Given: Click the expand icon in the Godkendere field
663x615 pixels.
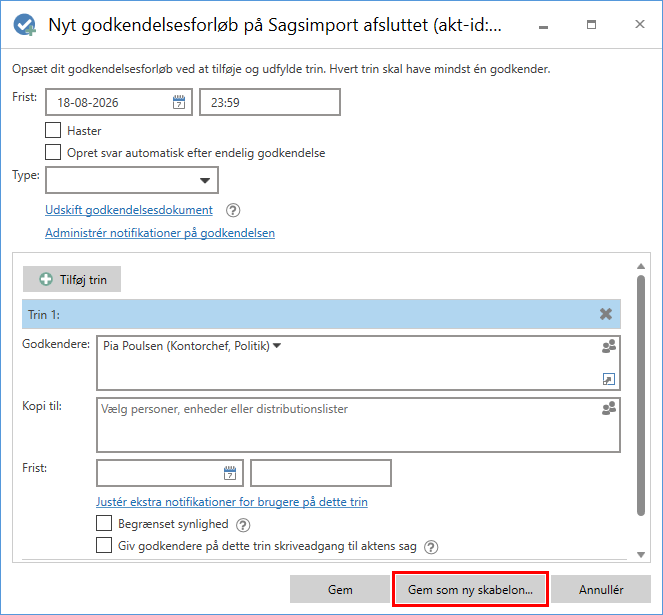Looking at the screenshot, I should [x=608, y=379].
